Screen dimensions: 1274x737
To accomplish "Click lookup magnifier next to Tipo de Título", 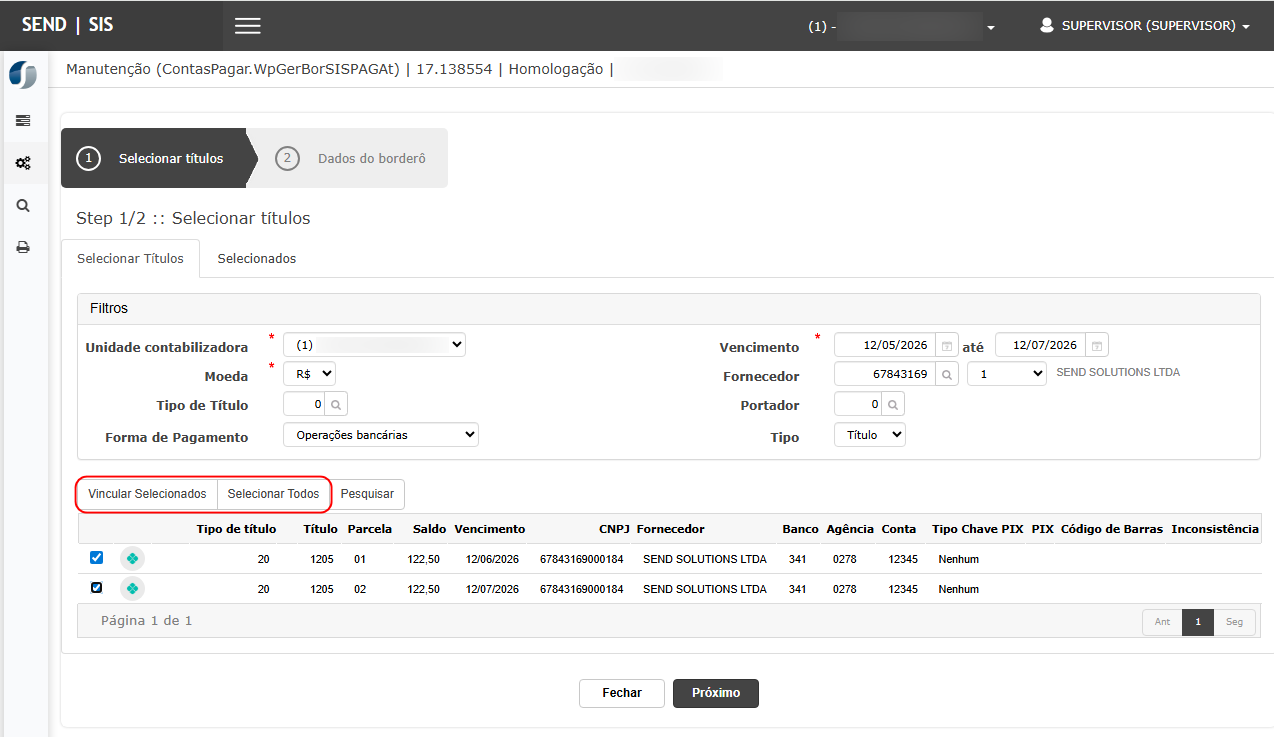I will tap(337, 405).
